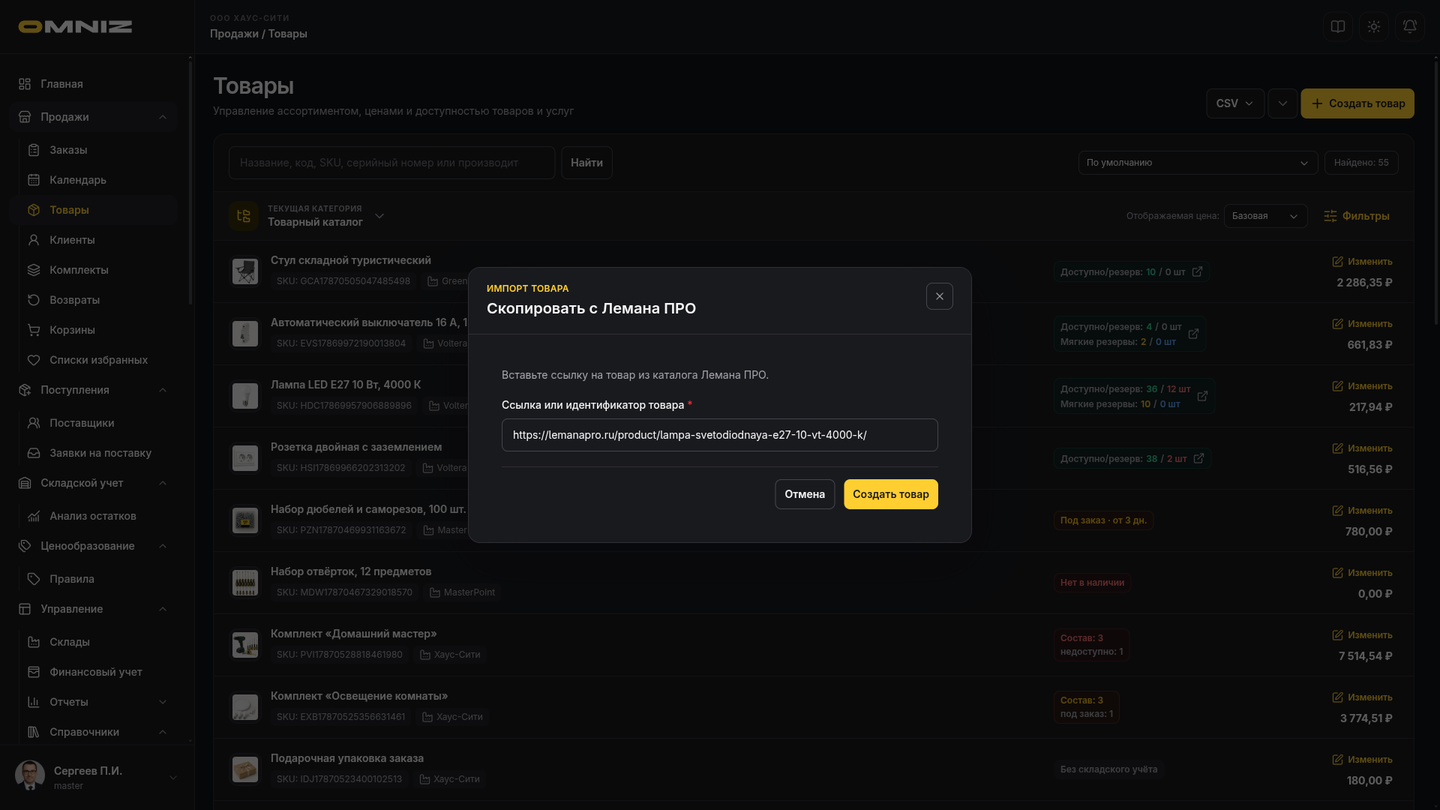Open the notifications bell
The image size is (1440, 810).
pyautogui.click(x=1410, y=27)
